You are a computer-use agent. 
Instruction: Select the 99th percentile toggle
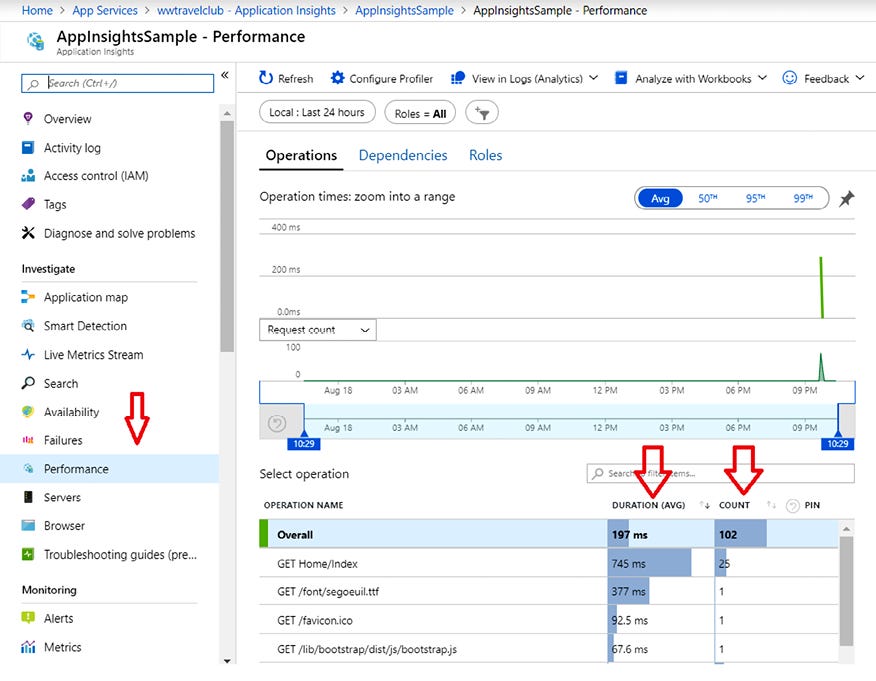[803, 198]
